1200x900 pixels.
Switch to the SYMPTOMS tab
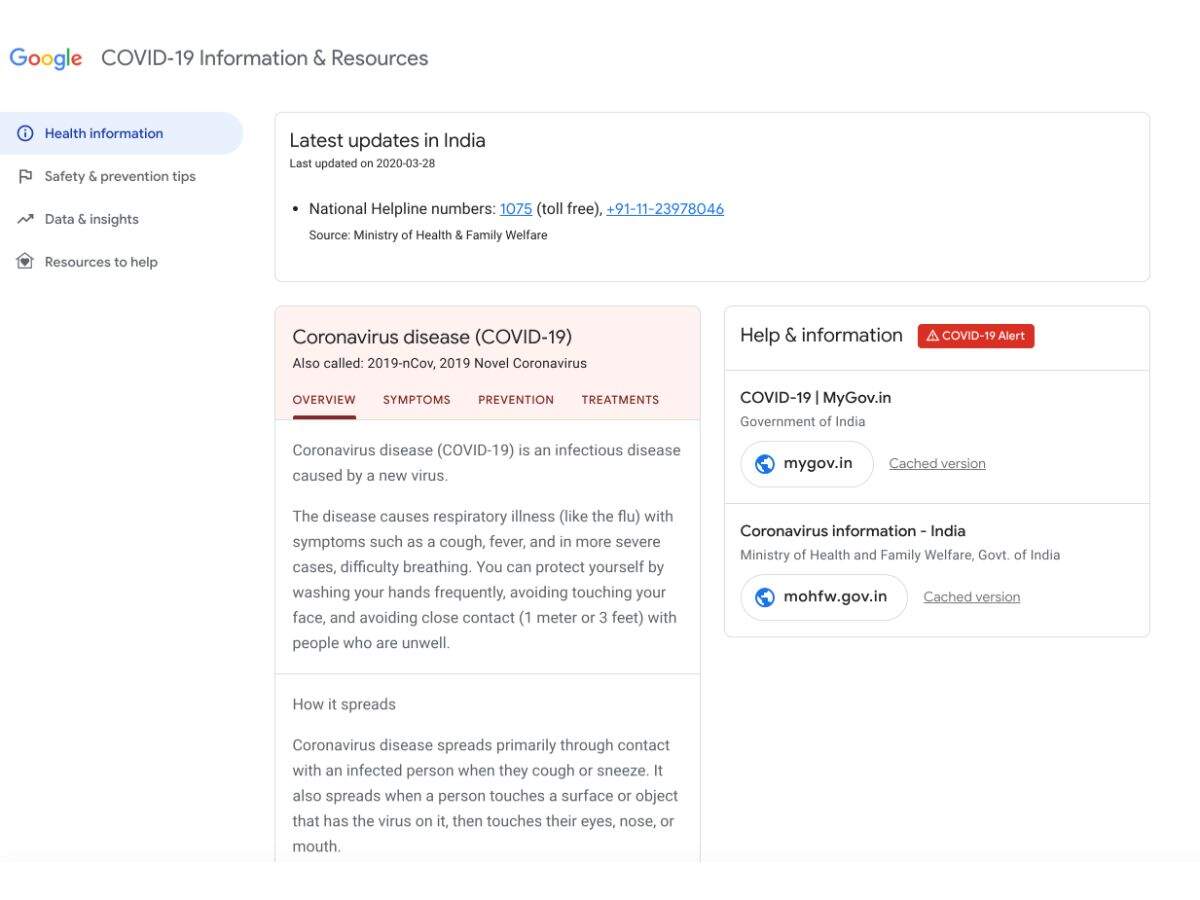click(415, 399)
